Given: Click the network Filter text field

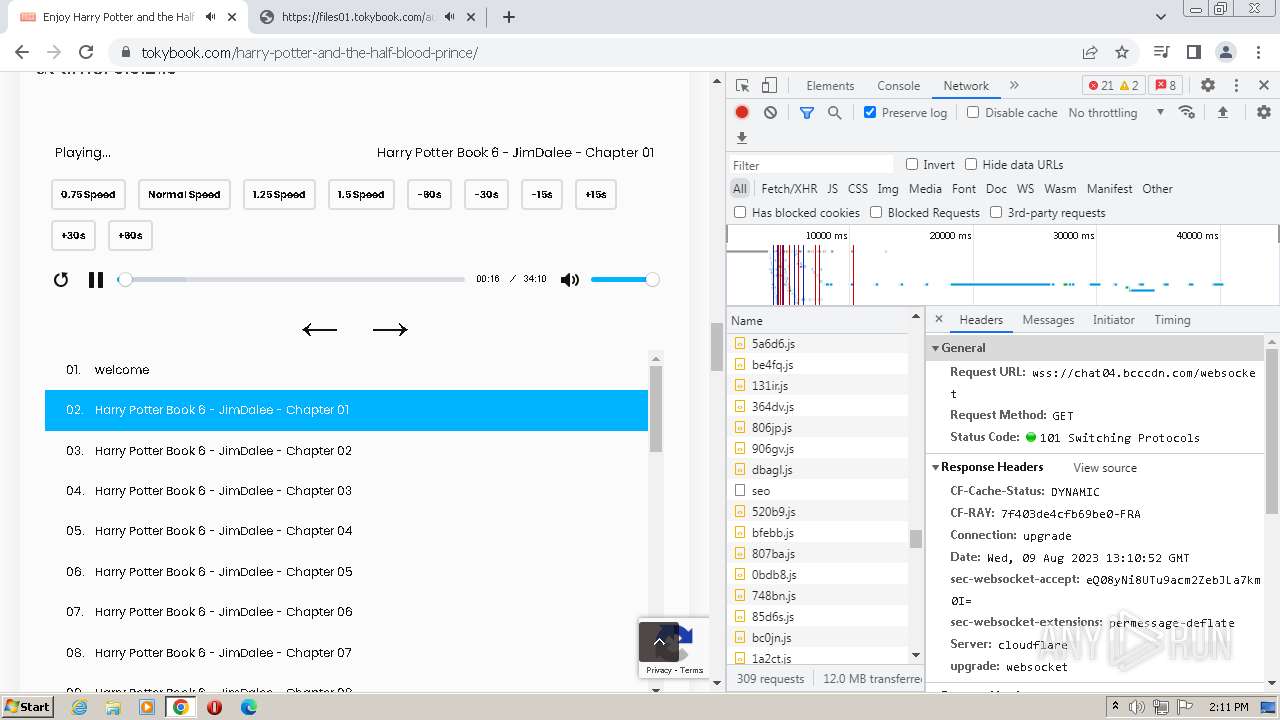Looking at the screenshot, I should click(812, 165).
